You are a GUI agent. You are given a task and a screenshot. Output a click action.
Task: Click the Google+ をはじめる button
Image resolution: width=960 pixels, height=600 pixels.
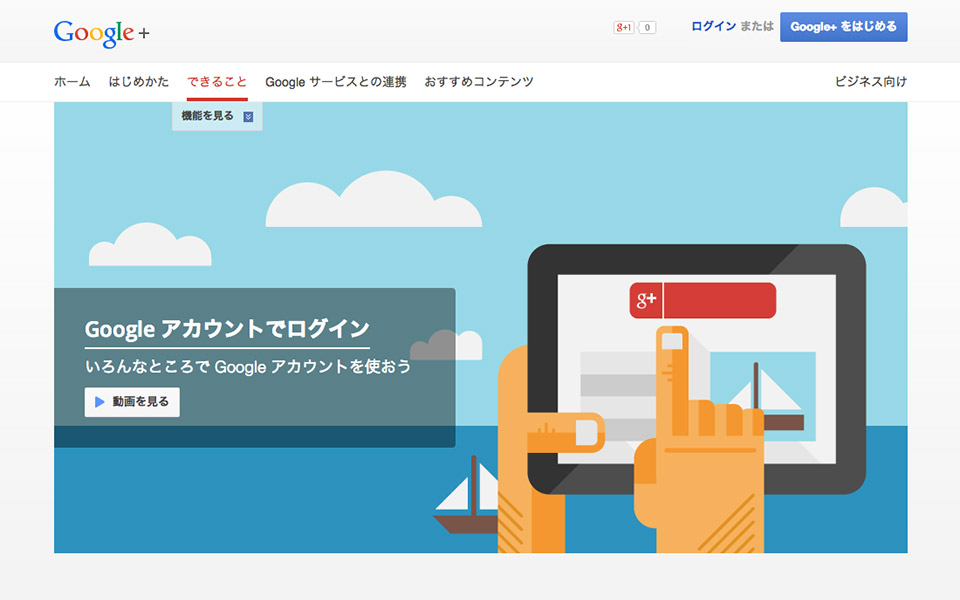click(843, 27)
